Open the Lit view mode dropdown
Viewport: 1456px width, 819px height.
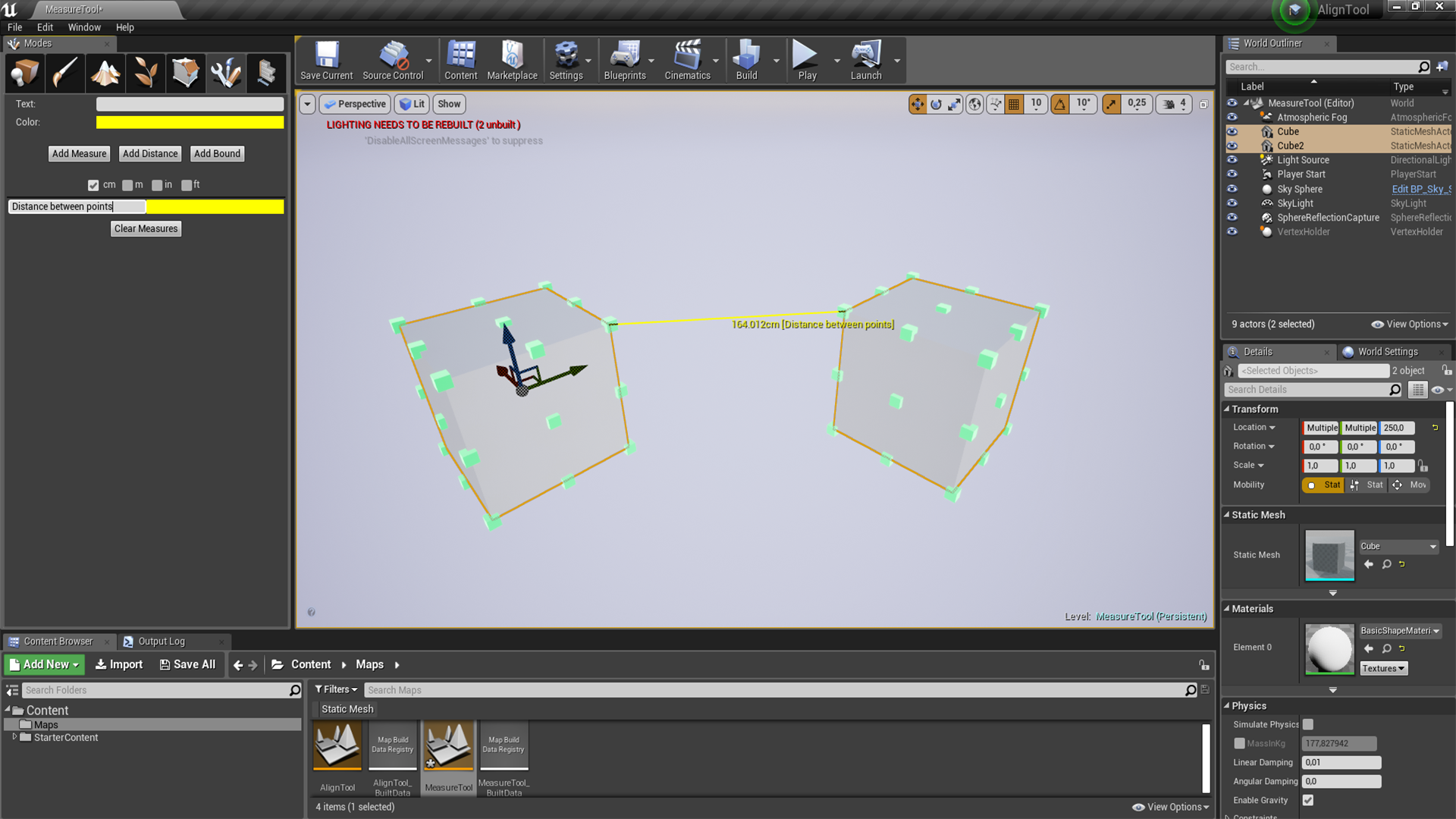(x=412, y=104)
